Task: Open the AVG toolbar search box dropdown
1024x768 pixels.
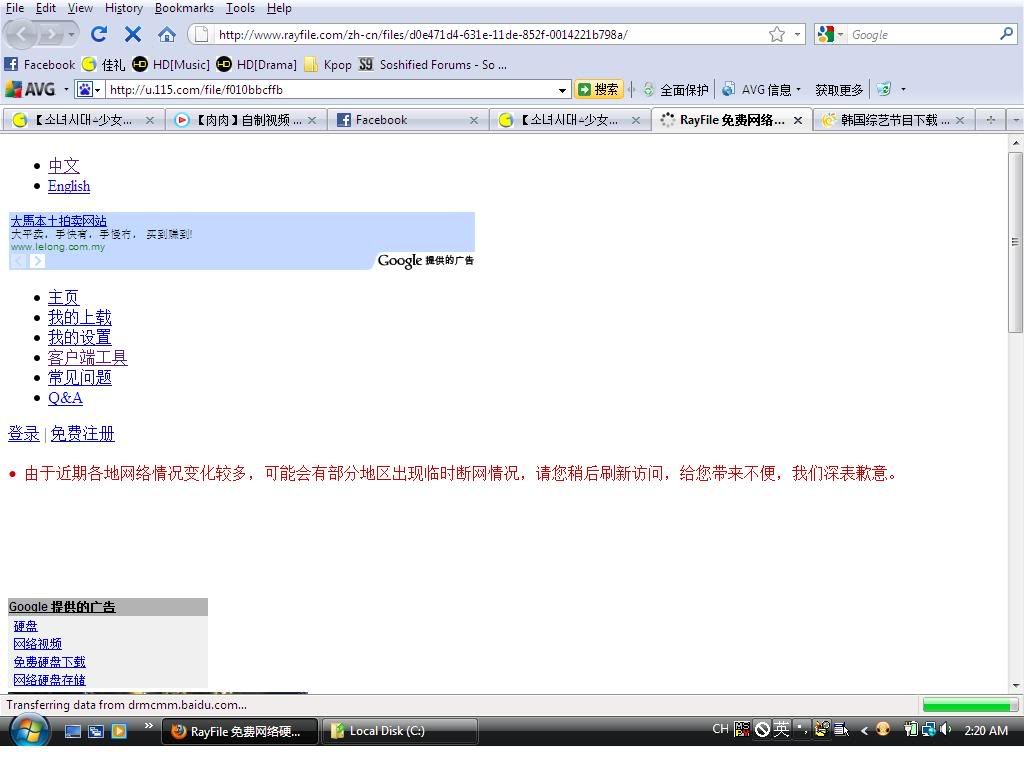Action: tap(562, 90)
